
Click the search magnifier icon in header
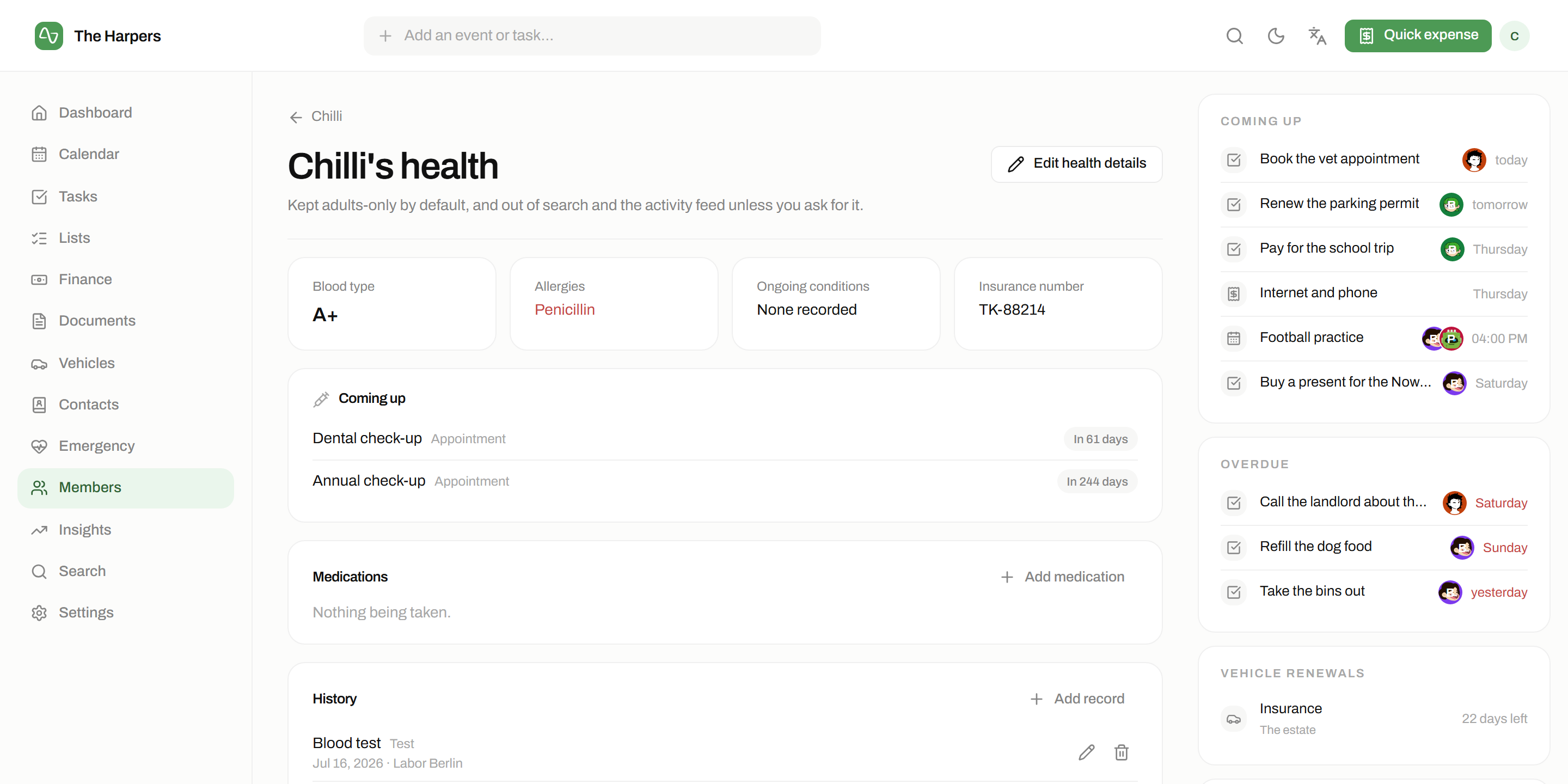[1234, 36]
